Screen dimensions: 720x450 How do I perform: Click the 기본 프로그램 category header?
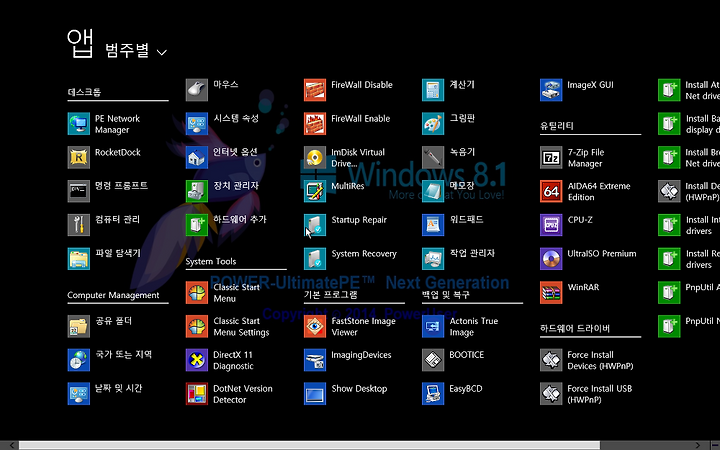330,295
